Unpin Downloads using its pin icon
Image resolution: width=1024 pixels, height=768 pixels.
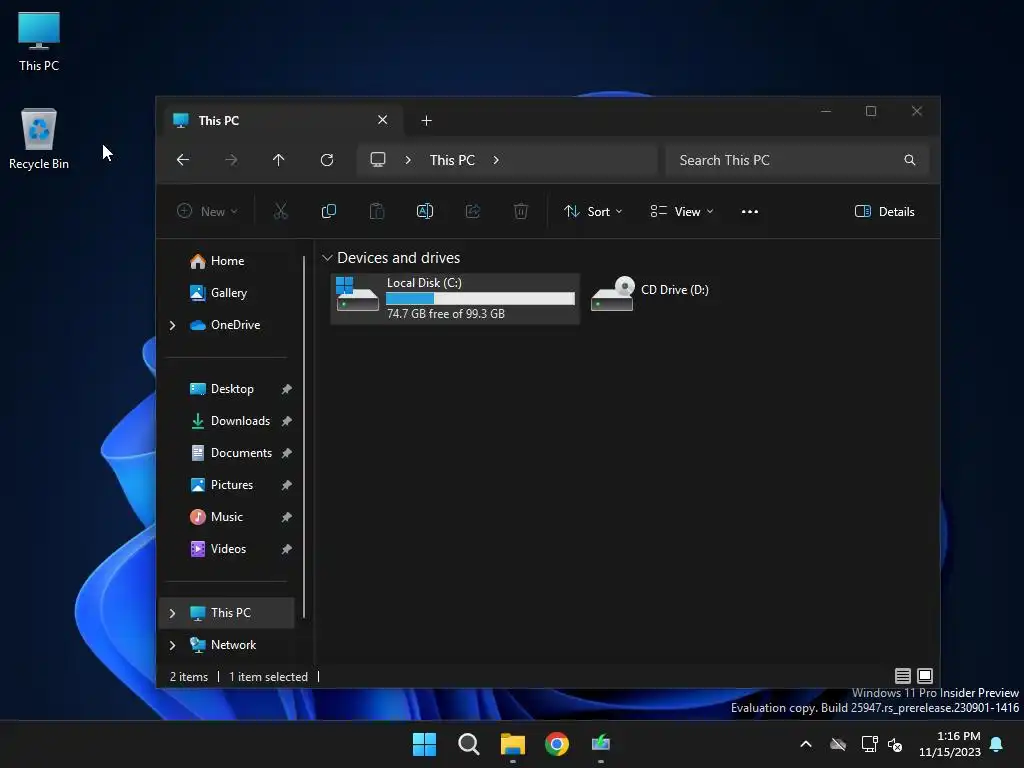[x=286, y=421]
